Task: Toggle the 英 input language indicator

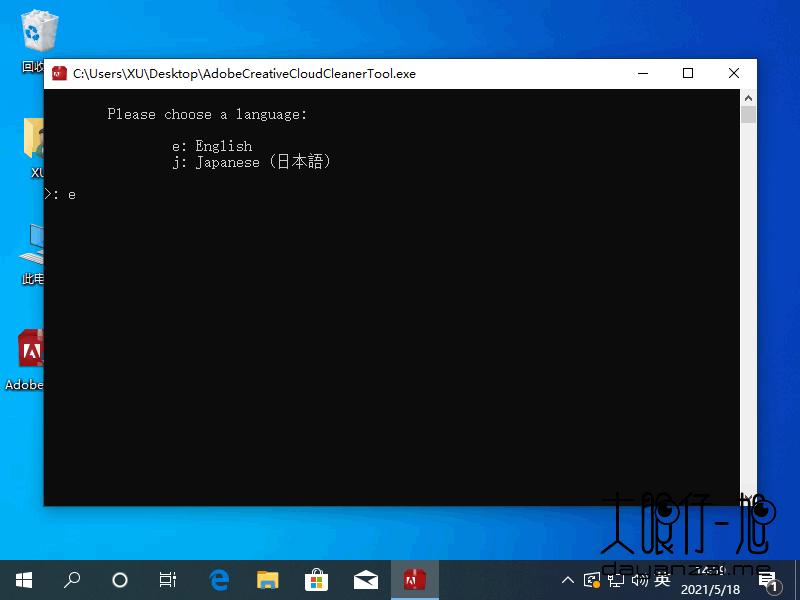Action: (x=662, y=579)
